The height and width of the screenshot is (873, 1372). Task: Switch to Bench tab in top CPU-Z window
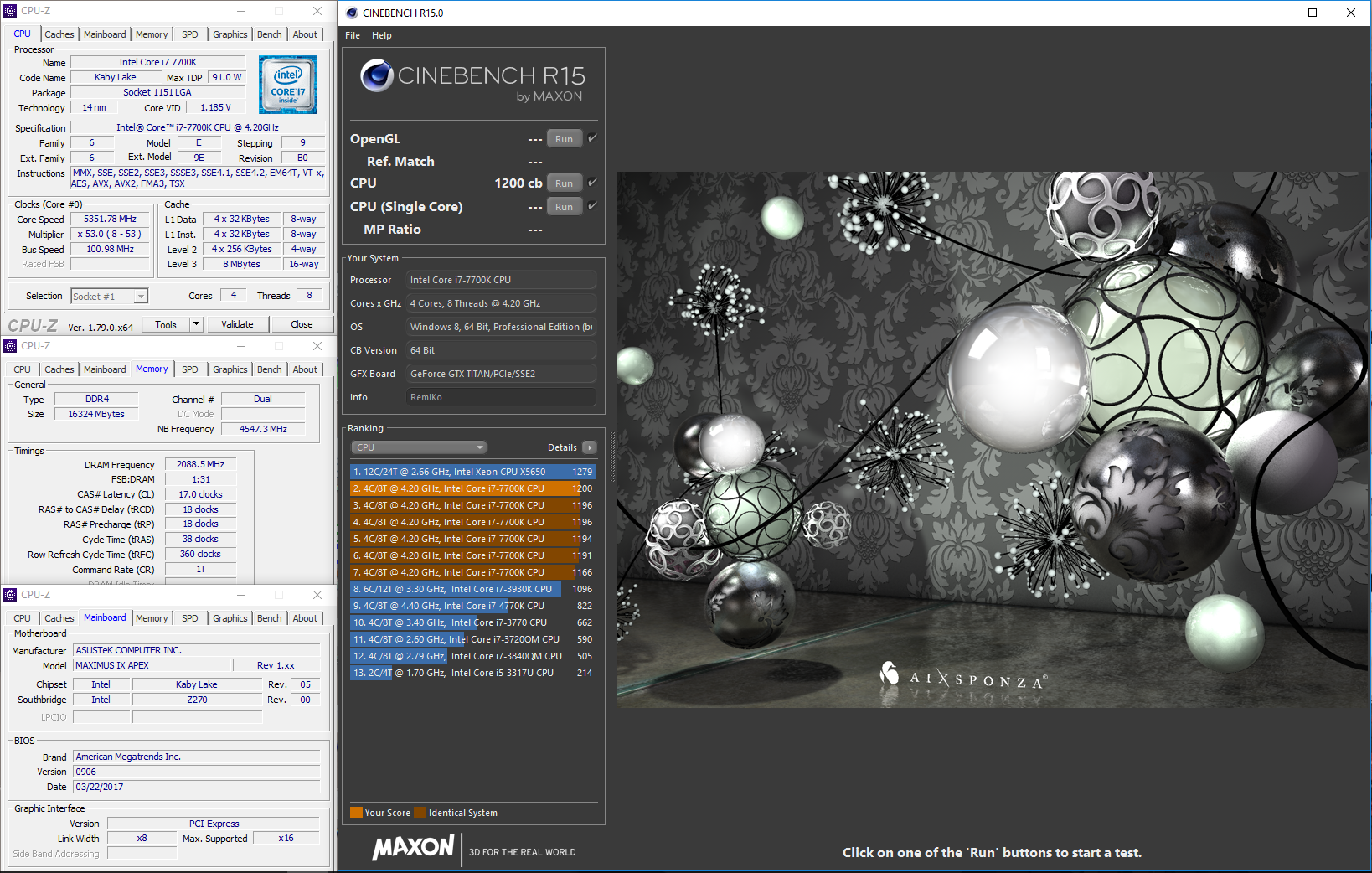(x=270, y=34)
